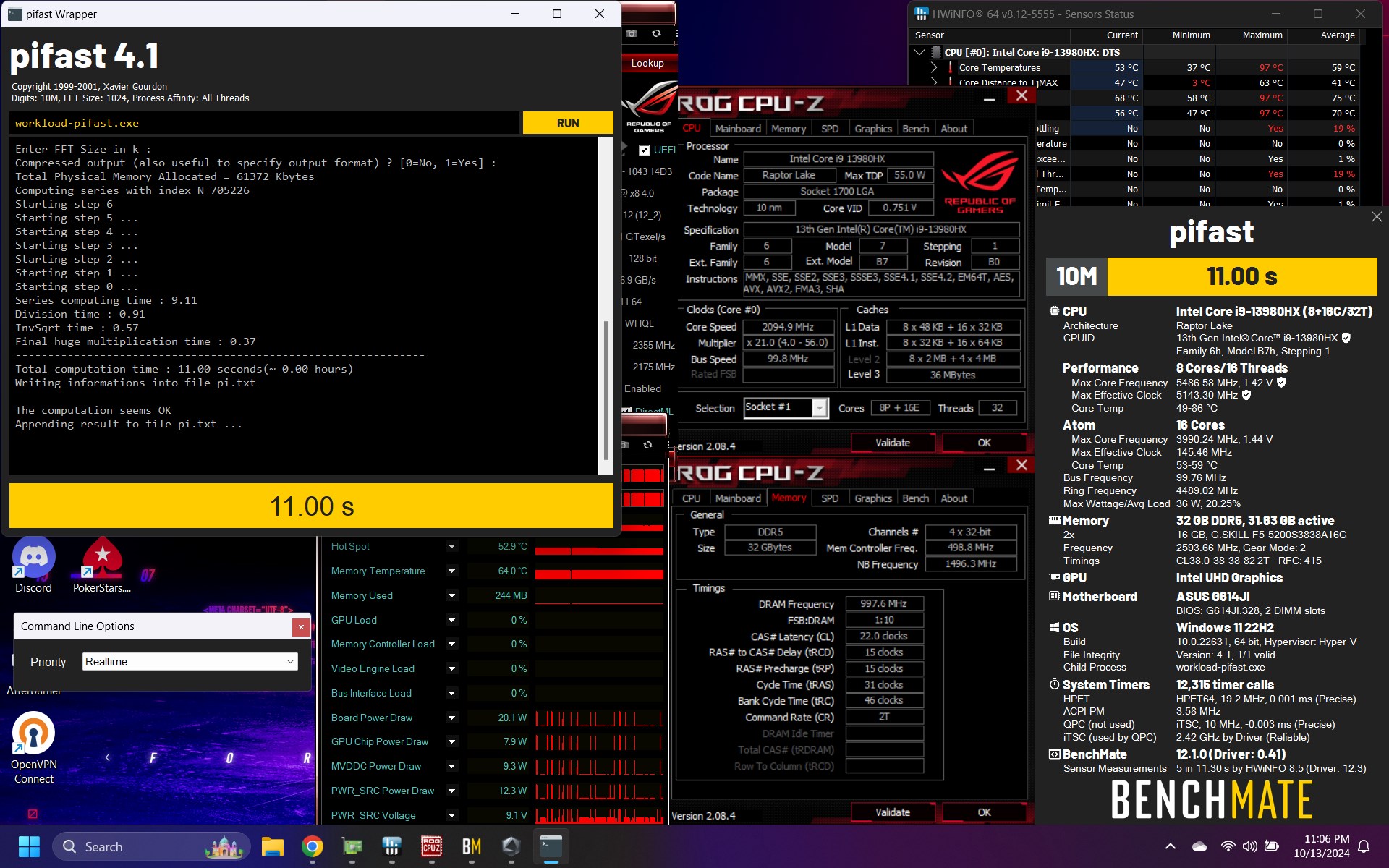Open File Explorer from the taskbar
The image size is (1389, 868).
[273, 846]
